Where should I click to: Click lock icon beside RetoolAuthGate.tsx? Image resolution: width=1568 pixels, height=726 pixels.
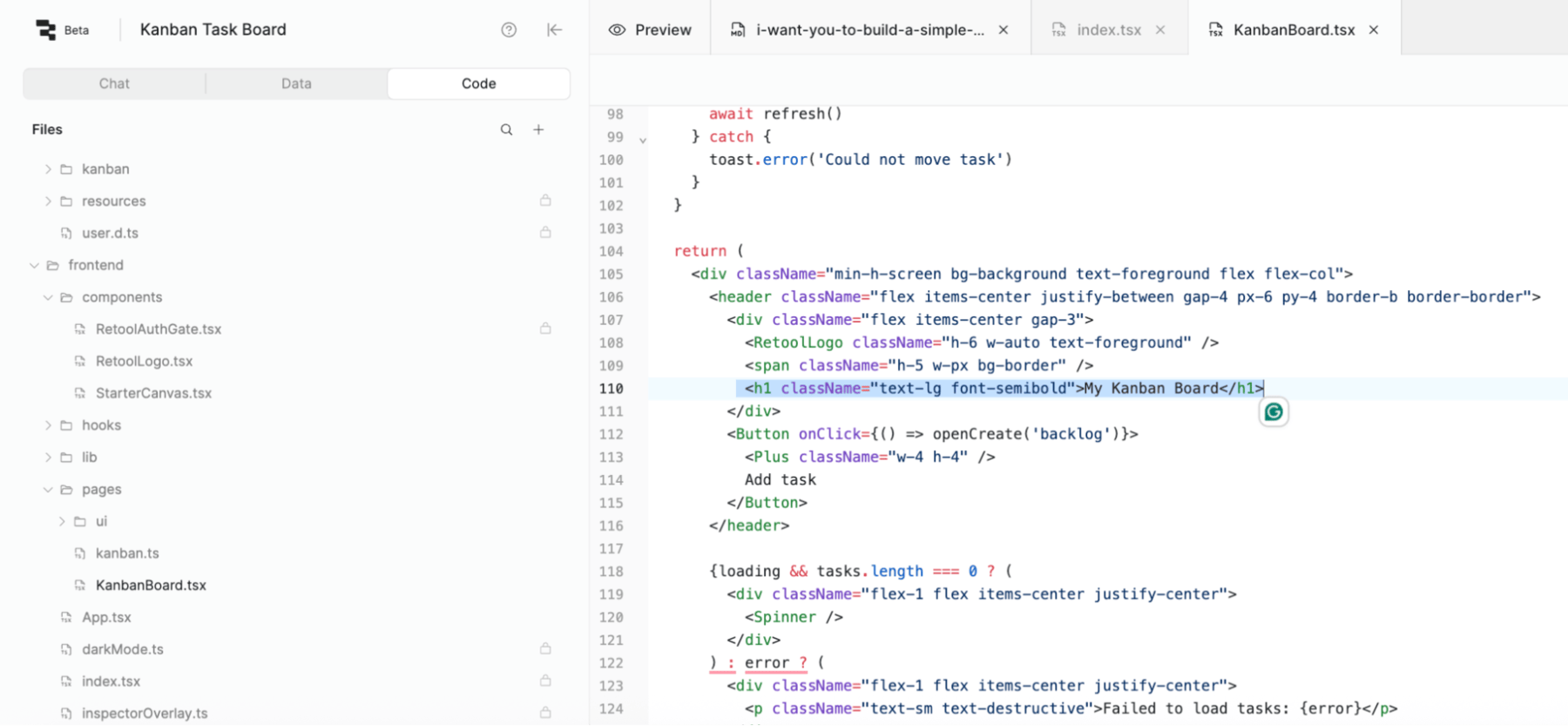pyautogui.click(x=545, y=329)
